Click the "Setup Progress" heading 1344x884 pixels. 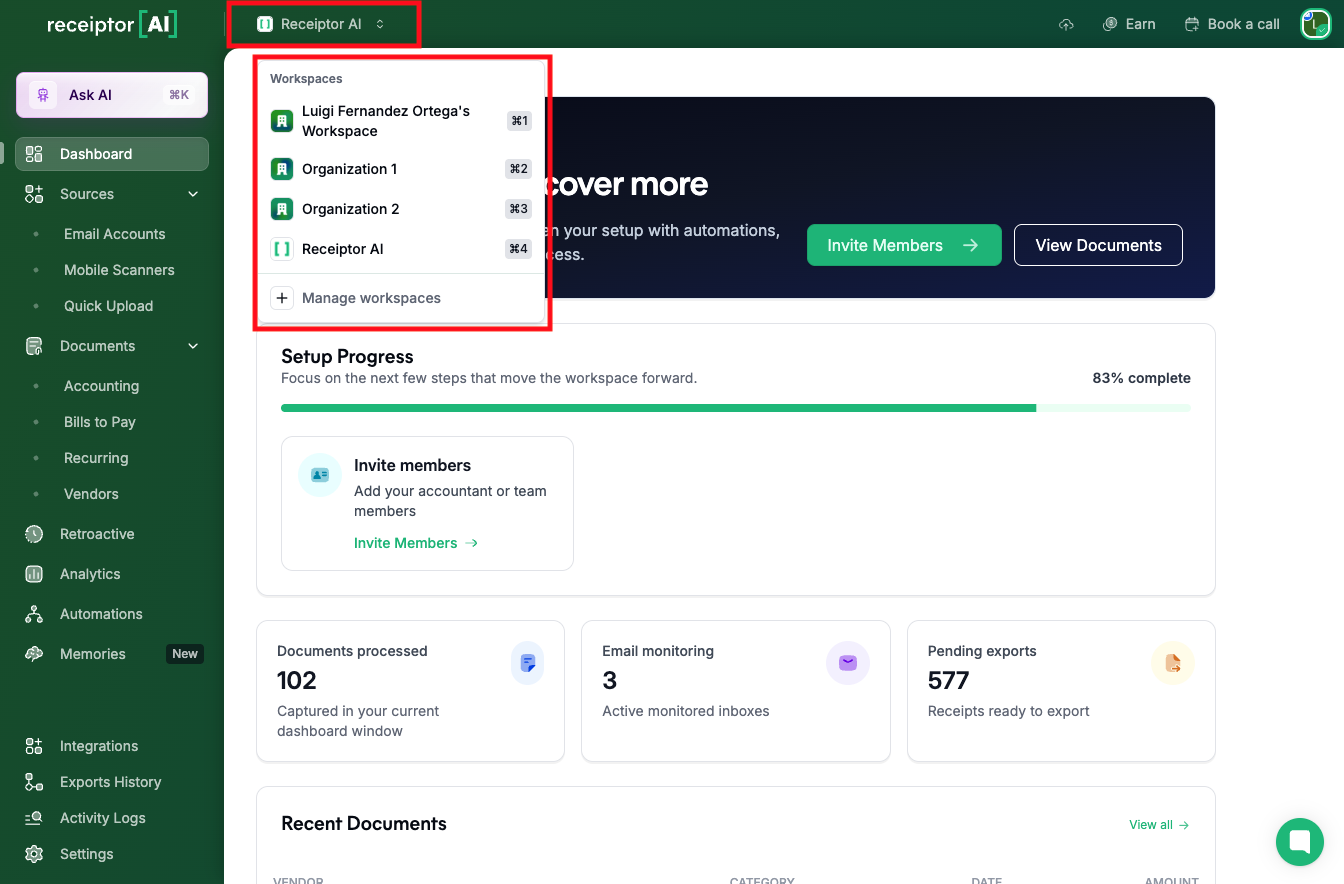[x=347, y=356]
